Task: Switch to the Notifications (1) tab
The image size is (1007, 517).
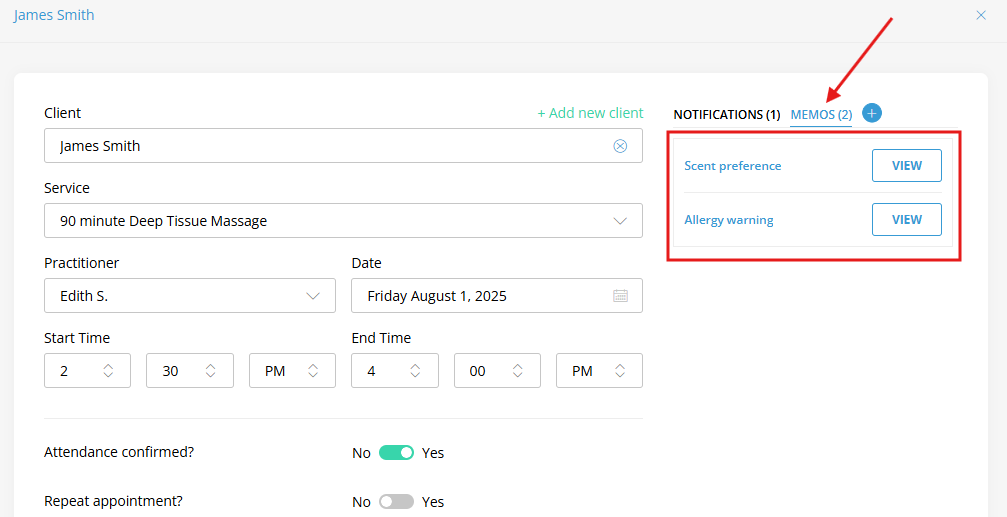Action: tap(726, 115)
